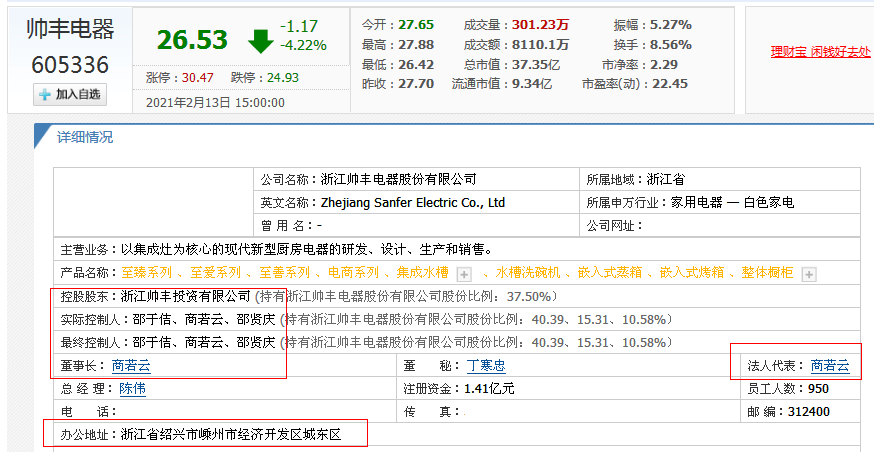Screen dimensions: 874x452
Task: Open the 嵌入式烤箱 product link
Action: (x=692, y=273)
